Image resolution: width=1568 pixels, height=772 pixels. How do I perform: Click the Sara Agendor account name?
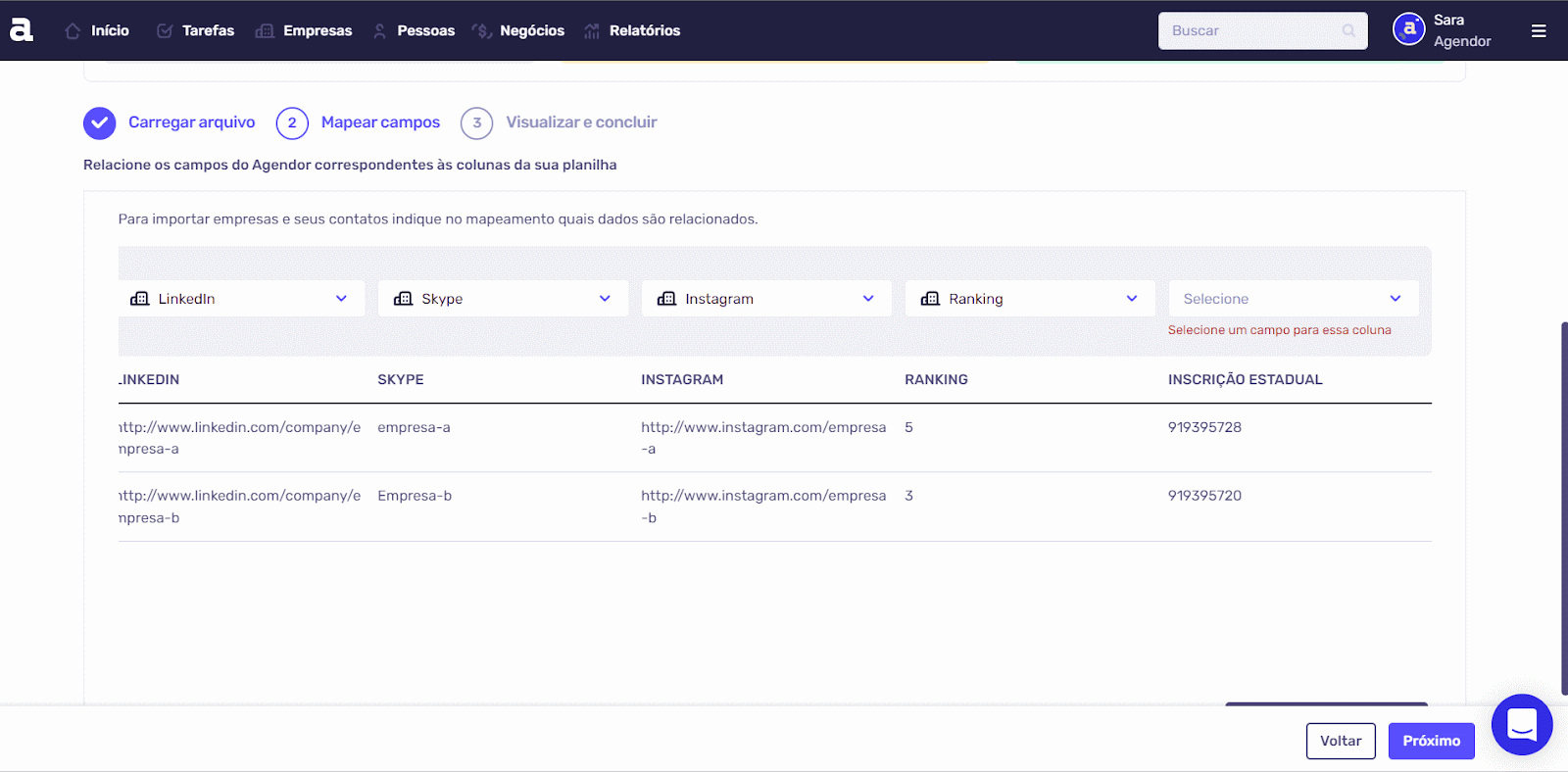pyautogui.click(x=1462, y=30)
